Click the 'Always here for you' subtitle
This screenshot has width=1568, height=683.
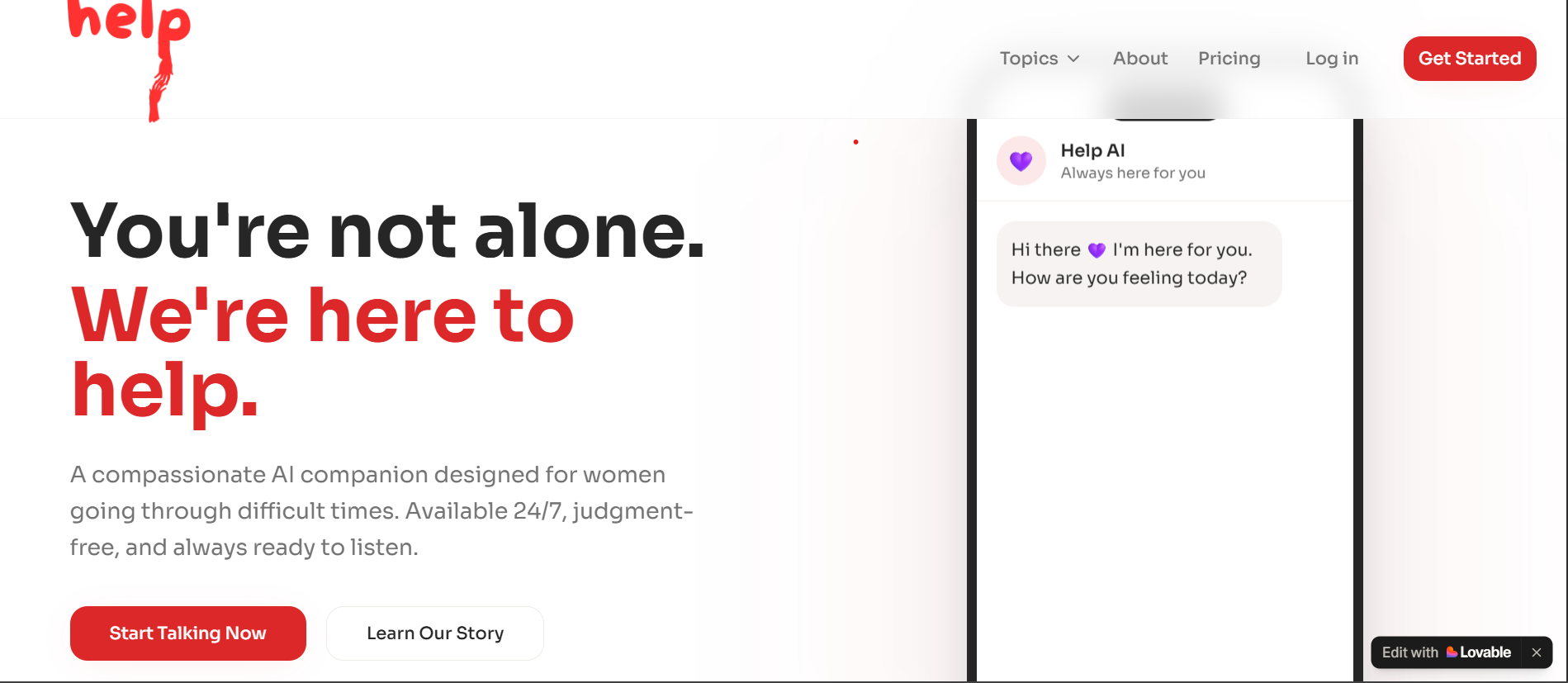pos(1133,173)
